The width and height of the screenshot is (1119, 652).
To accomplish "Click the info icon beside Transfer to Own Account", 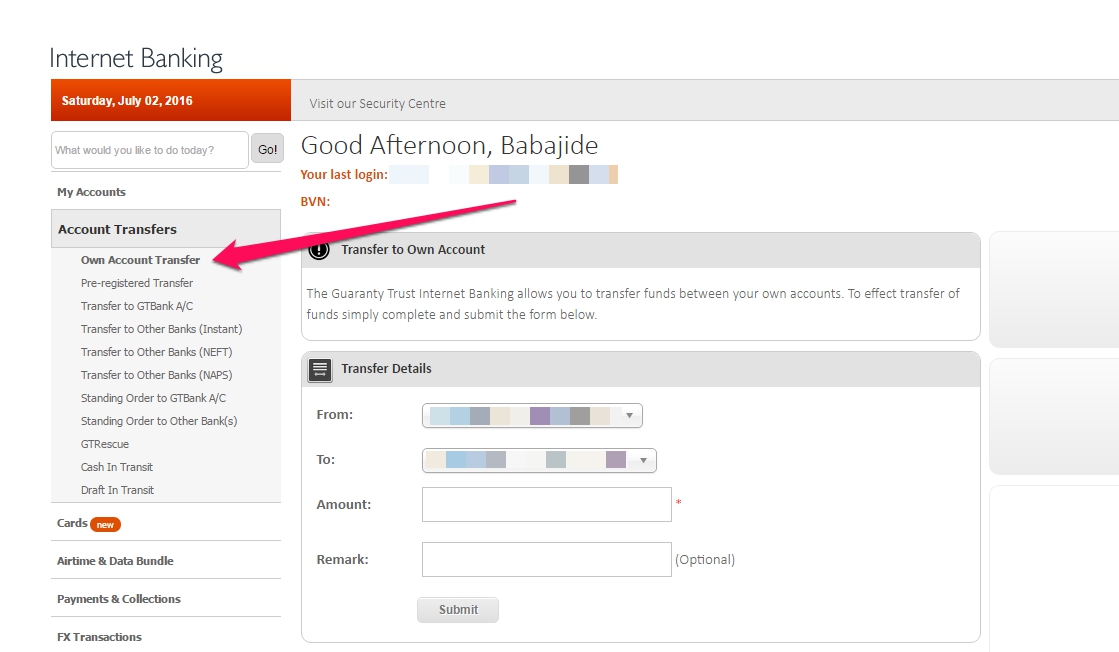I will (319, 250).
